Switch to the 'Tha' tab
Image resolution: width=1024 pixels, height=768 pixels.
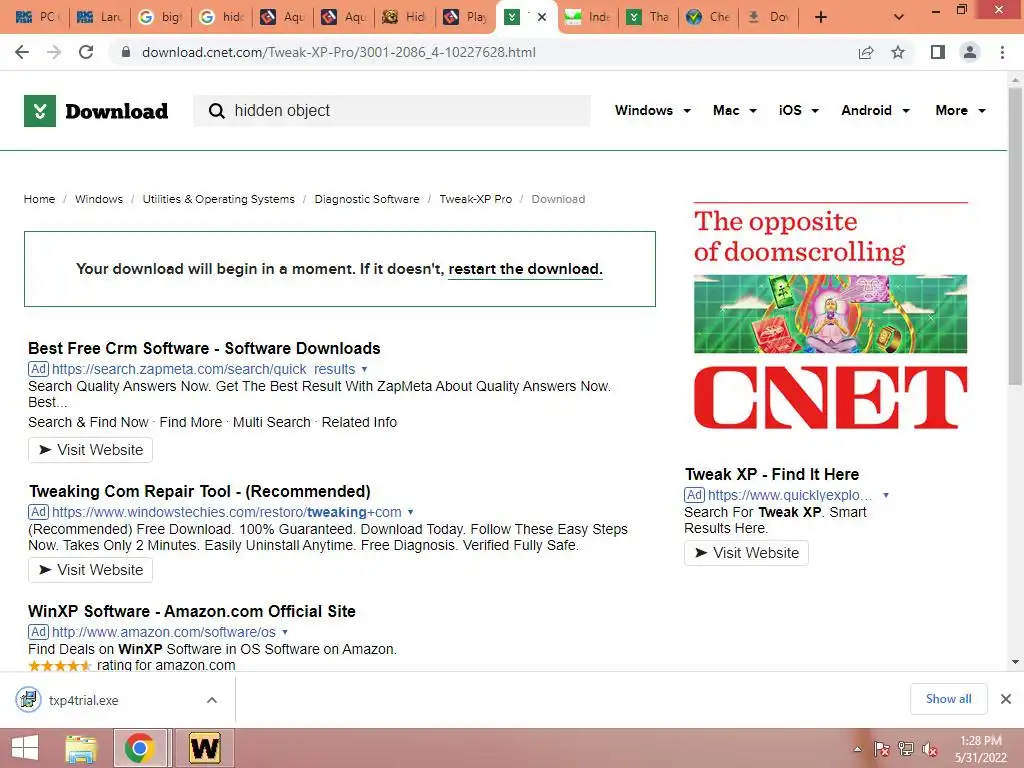(648, 17)
